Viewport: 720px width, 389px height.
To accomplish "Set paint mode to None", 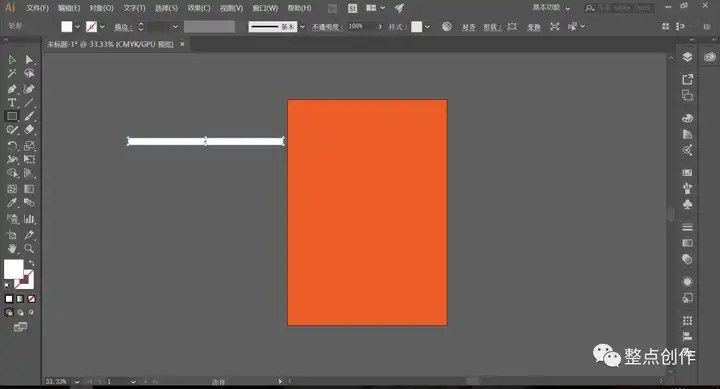I will coord(31,299).
